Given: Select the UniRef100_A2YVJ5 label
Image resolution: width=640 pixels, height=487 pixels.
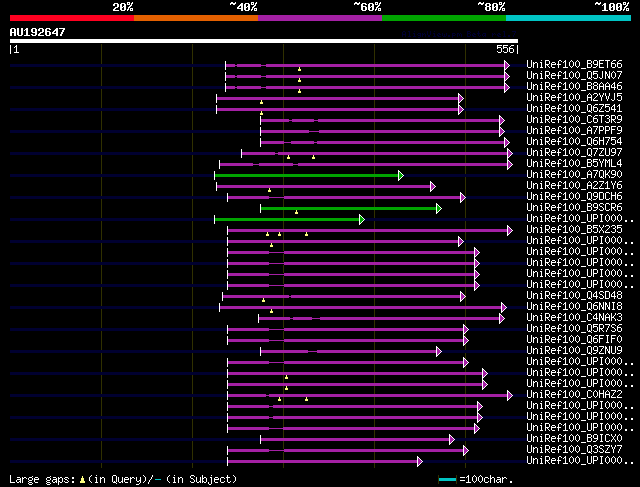Looking at the screenshot, I should click(x=574, y=98).
